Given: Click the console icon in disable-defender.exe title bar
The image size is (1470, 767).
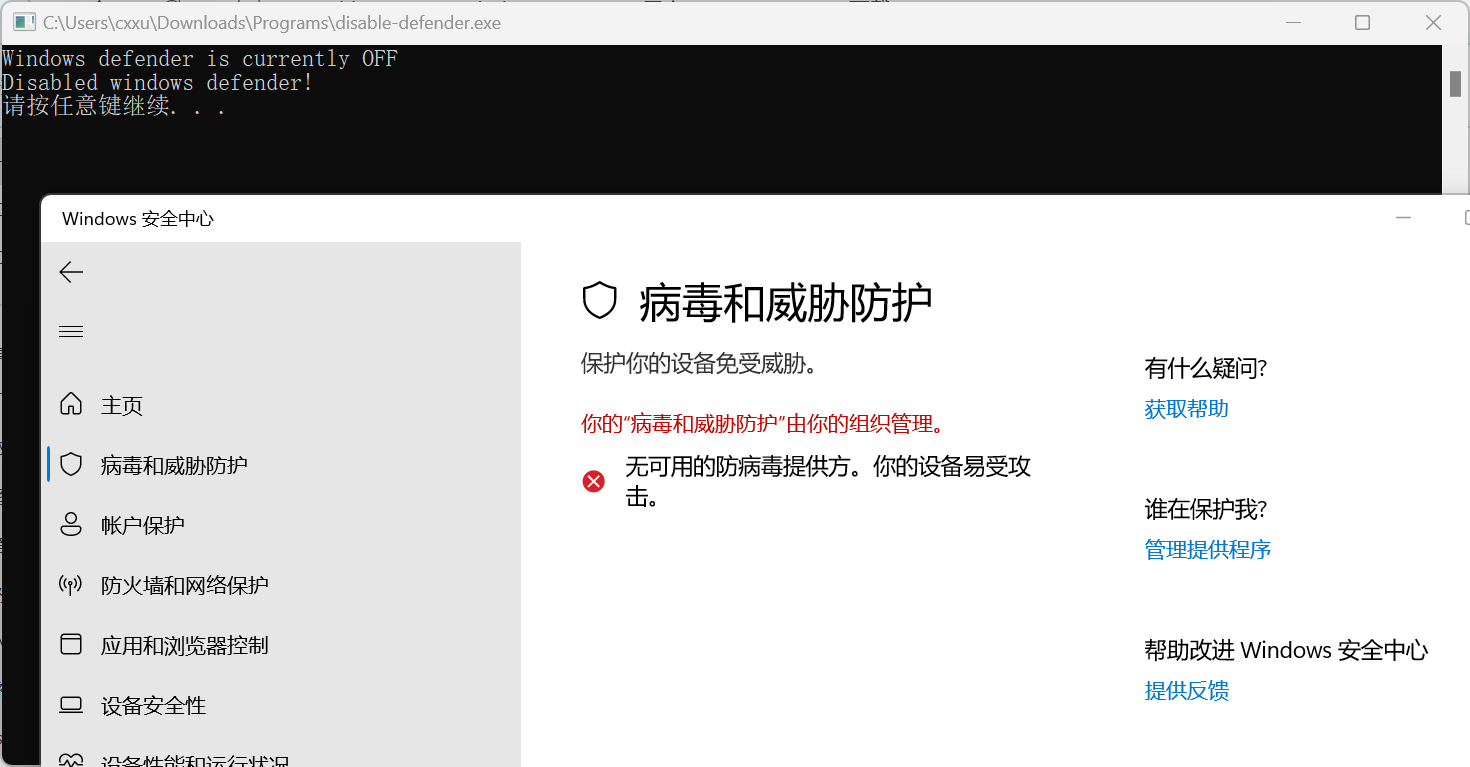Looking at the screenshot, I should (24, 22).
